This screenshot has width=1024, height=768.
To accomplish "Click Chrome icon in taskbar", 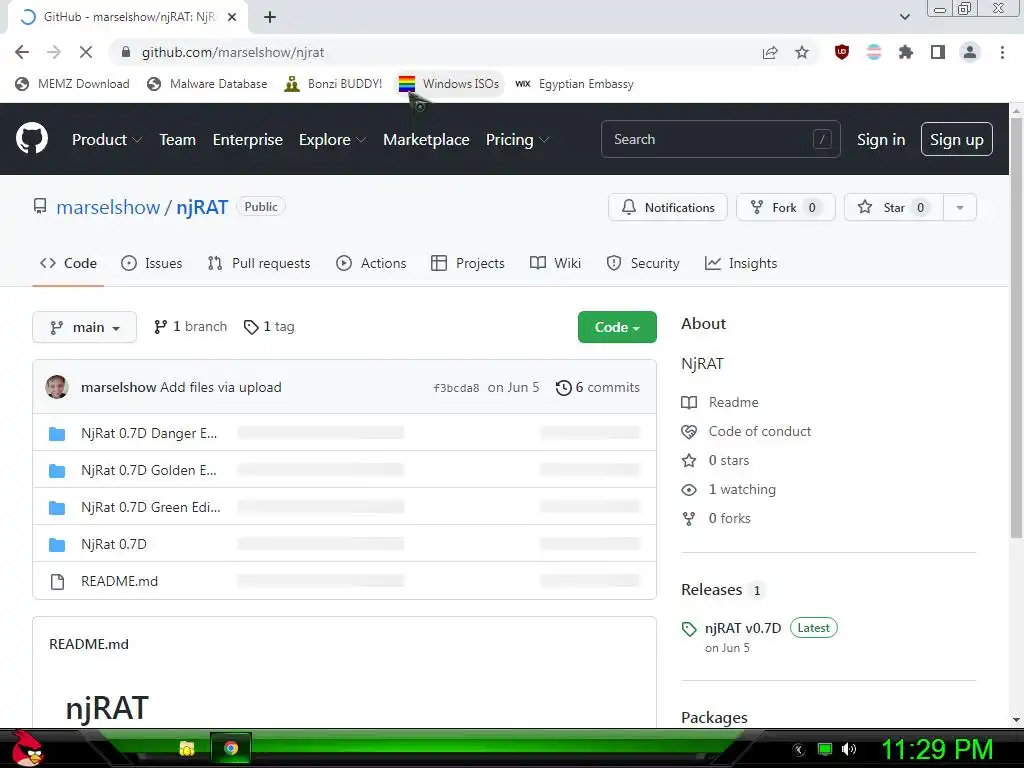I will 231,748.
